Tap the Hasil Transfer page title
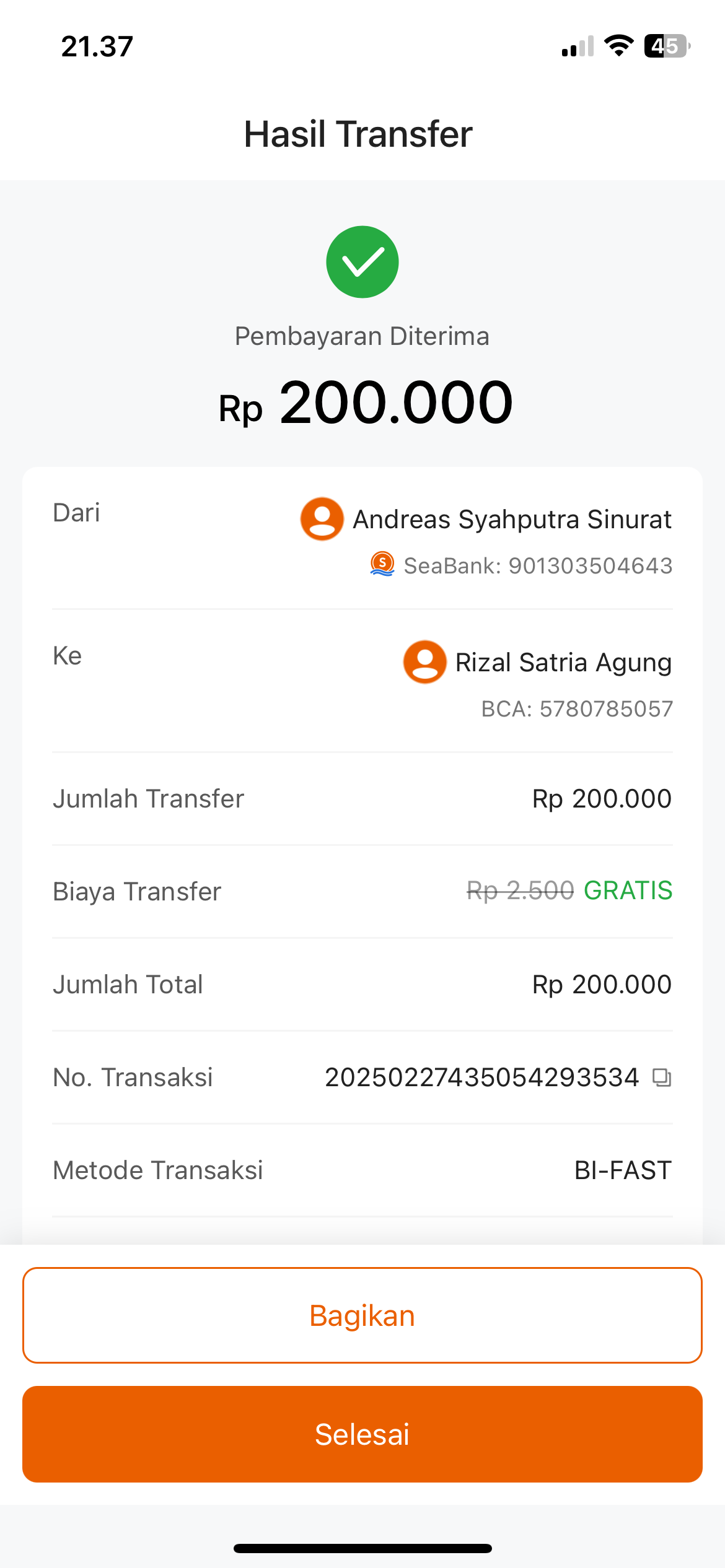The image size is (725, 1568). (358, 134)
